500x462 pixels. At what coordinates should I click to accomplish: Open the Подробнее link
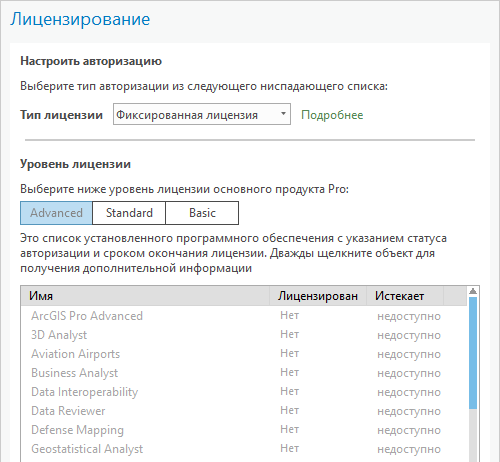(x=332, y=115)
